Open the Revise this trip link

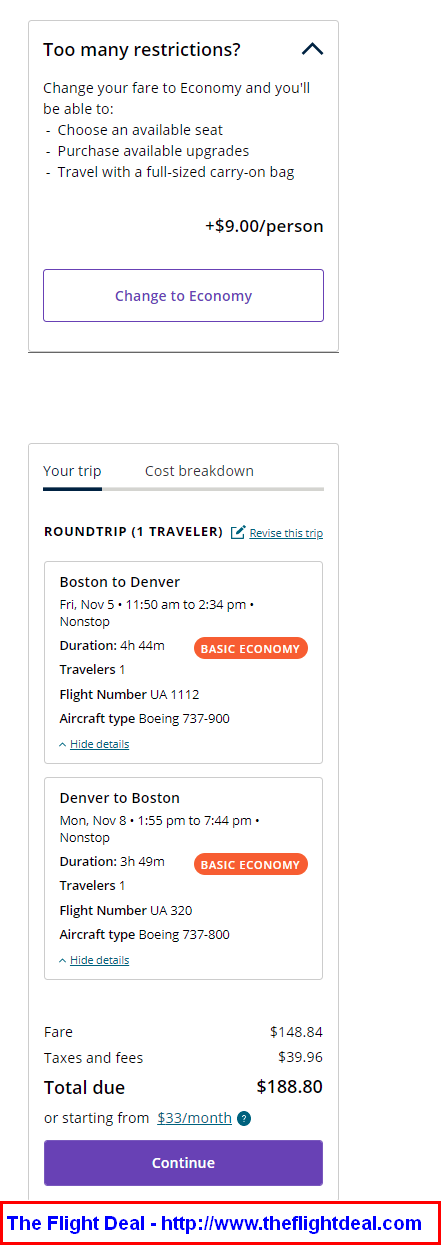coord(286,533)
